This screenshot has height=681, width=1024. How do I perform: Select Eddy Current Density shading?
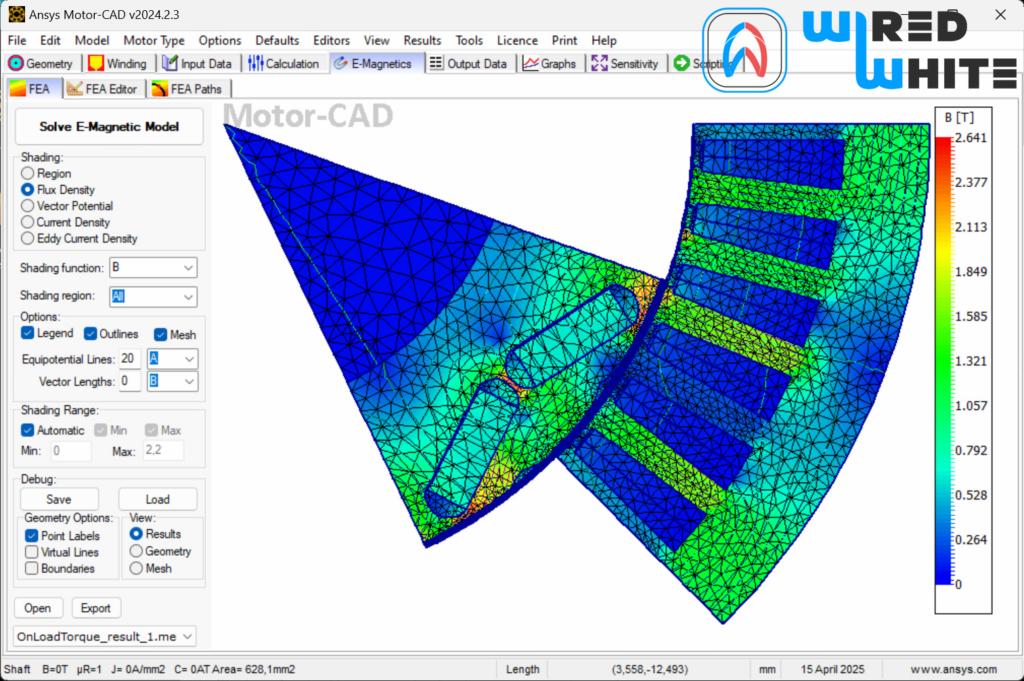coord(27,239)
